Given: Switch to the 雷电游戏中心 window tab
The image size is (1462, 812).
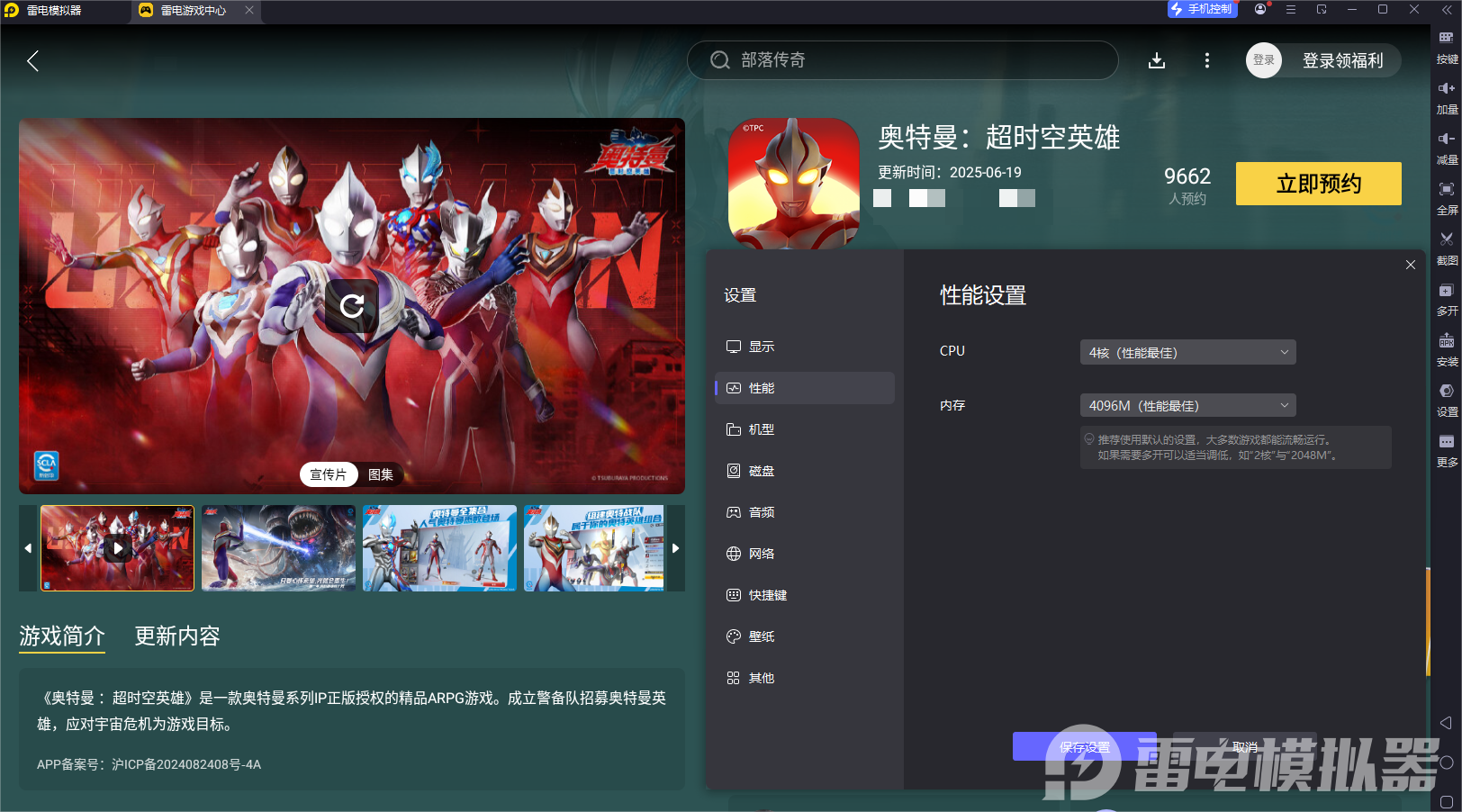Looking at the screenshot, I should (194, 10).
